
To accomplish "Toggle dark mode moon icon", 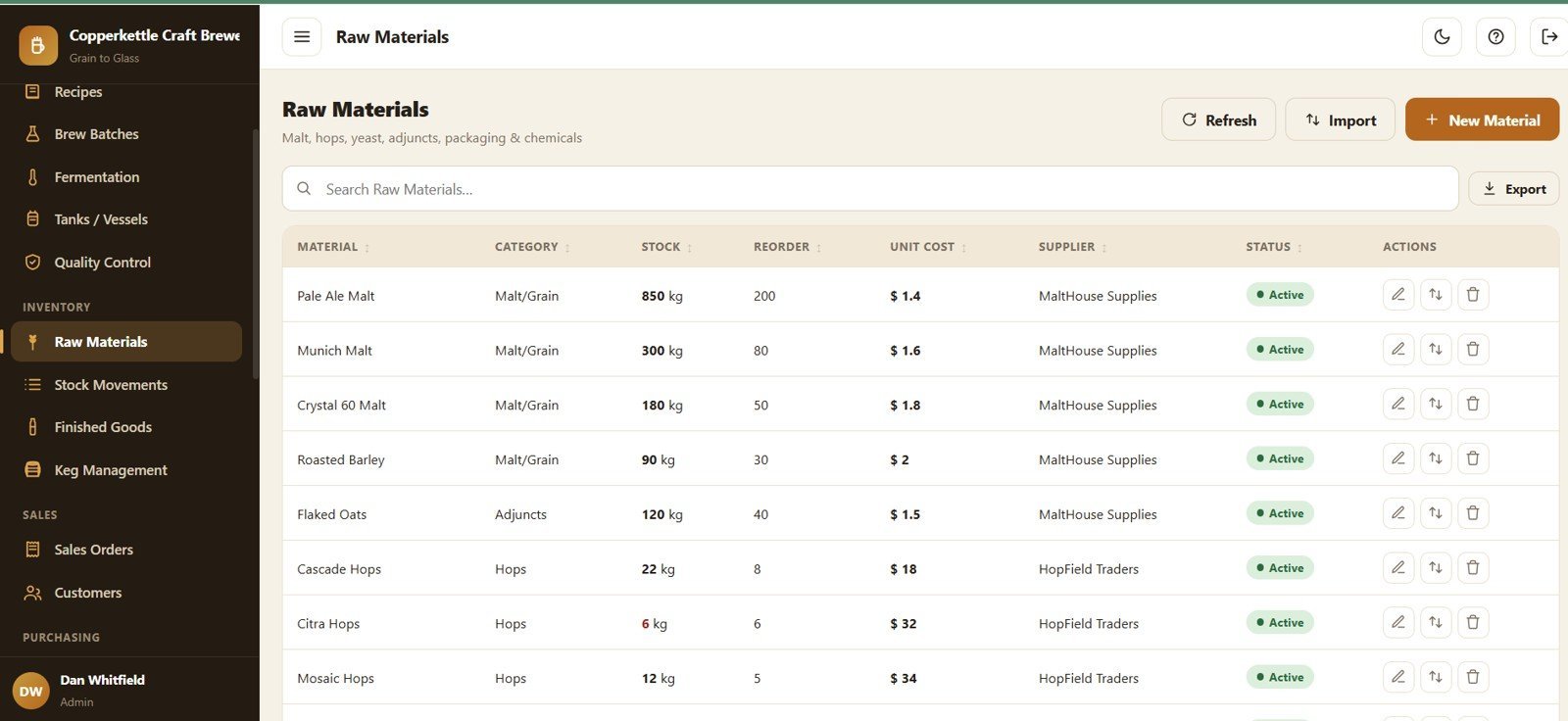I will pos(1442,37).
